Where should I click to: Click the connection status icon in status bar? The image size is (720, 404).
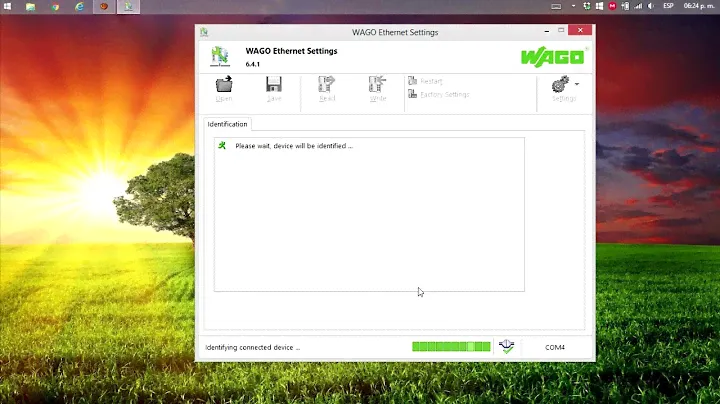[x=507, y=347]
